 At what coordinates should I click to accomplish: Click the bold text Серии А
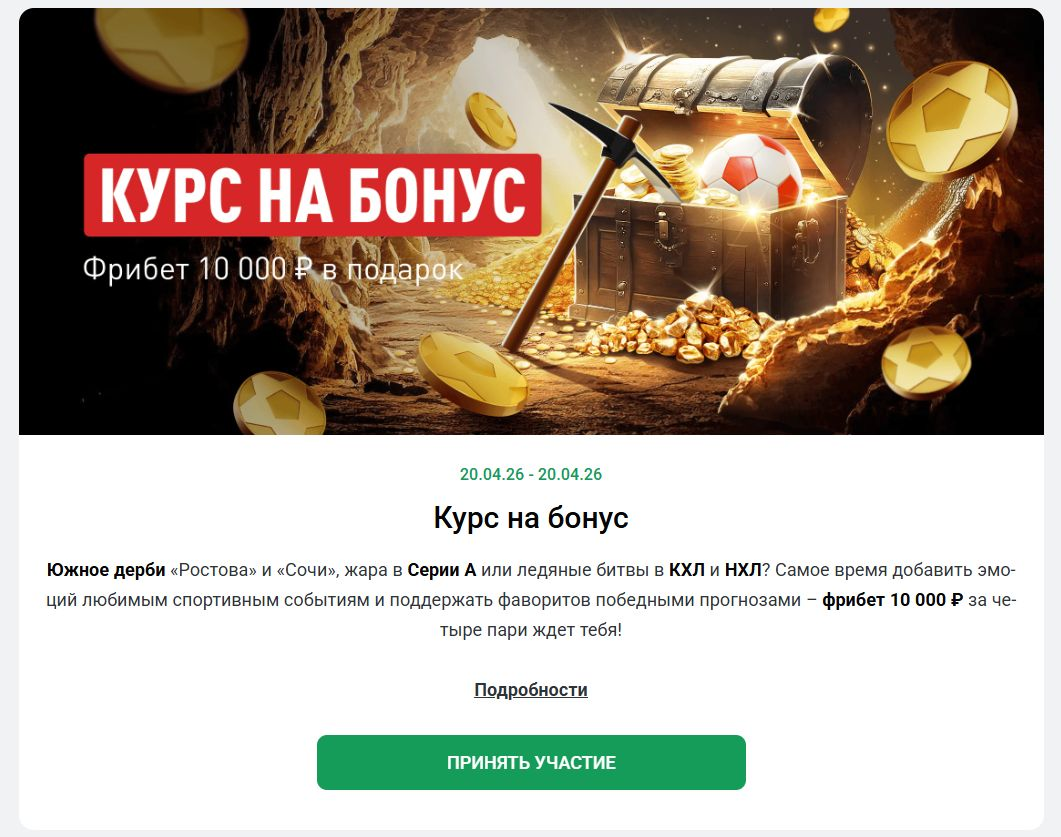[442, 570]
